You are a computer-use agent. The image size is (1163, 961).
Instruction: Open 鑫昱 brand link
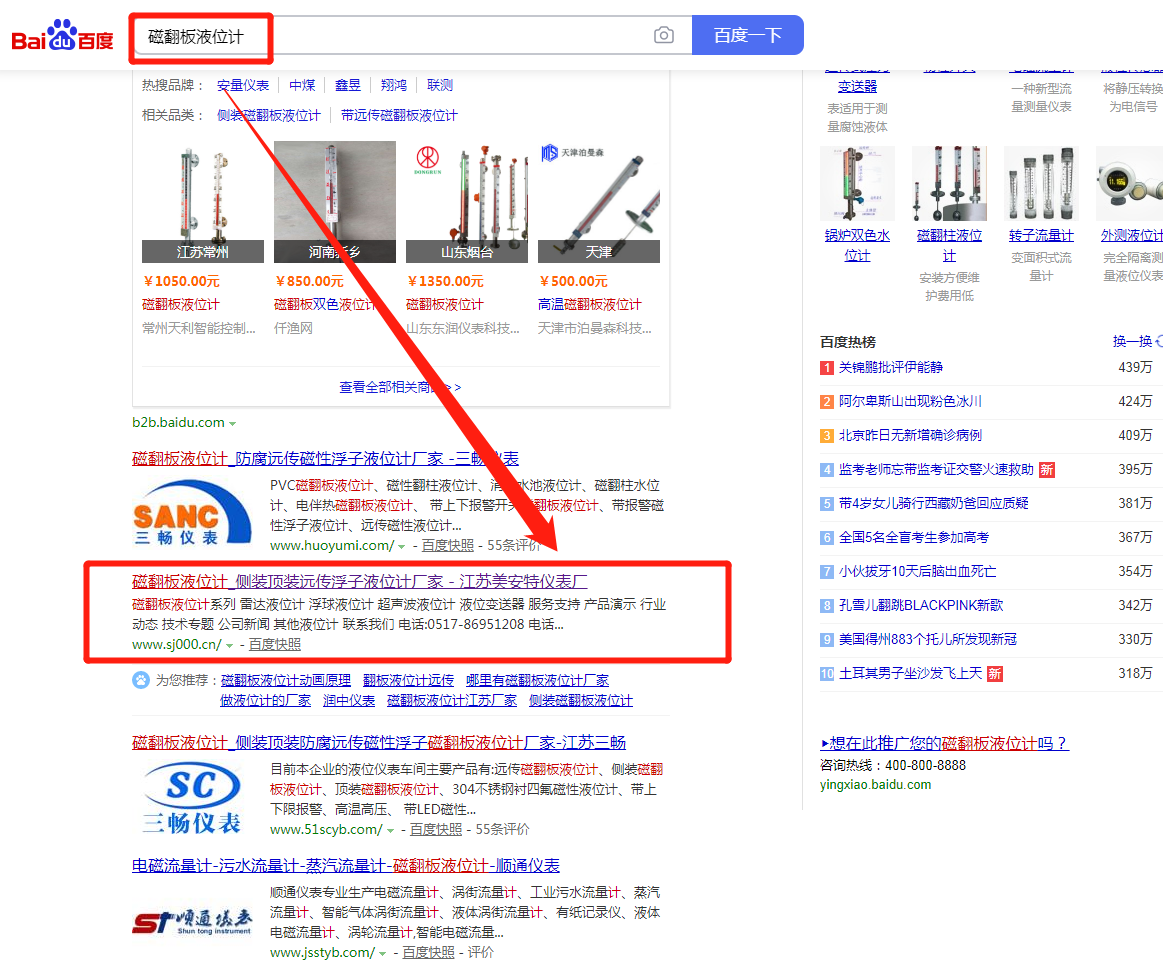(x=348, y=85)
